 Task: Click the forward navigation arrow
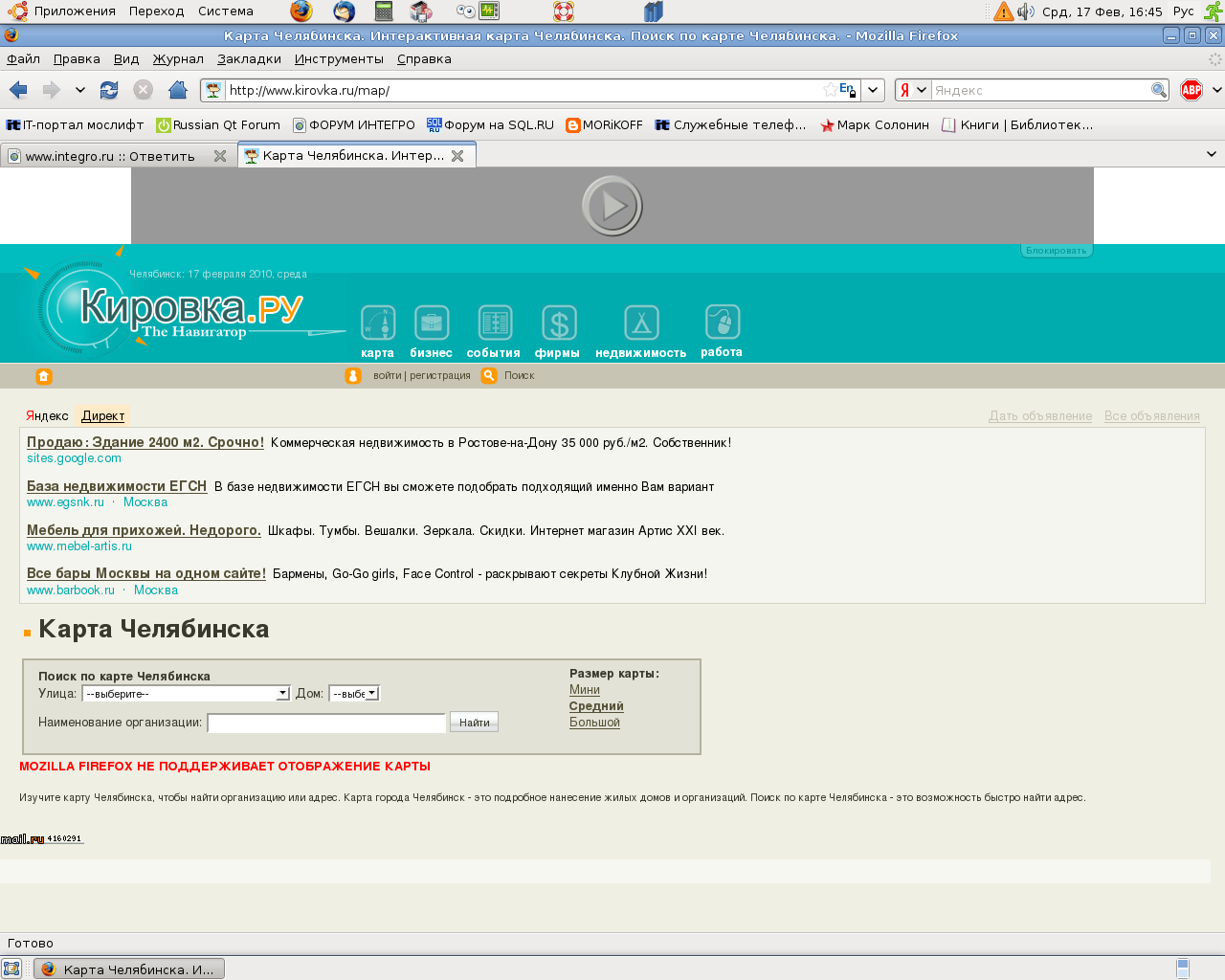[52, 90]
